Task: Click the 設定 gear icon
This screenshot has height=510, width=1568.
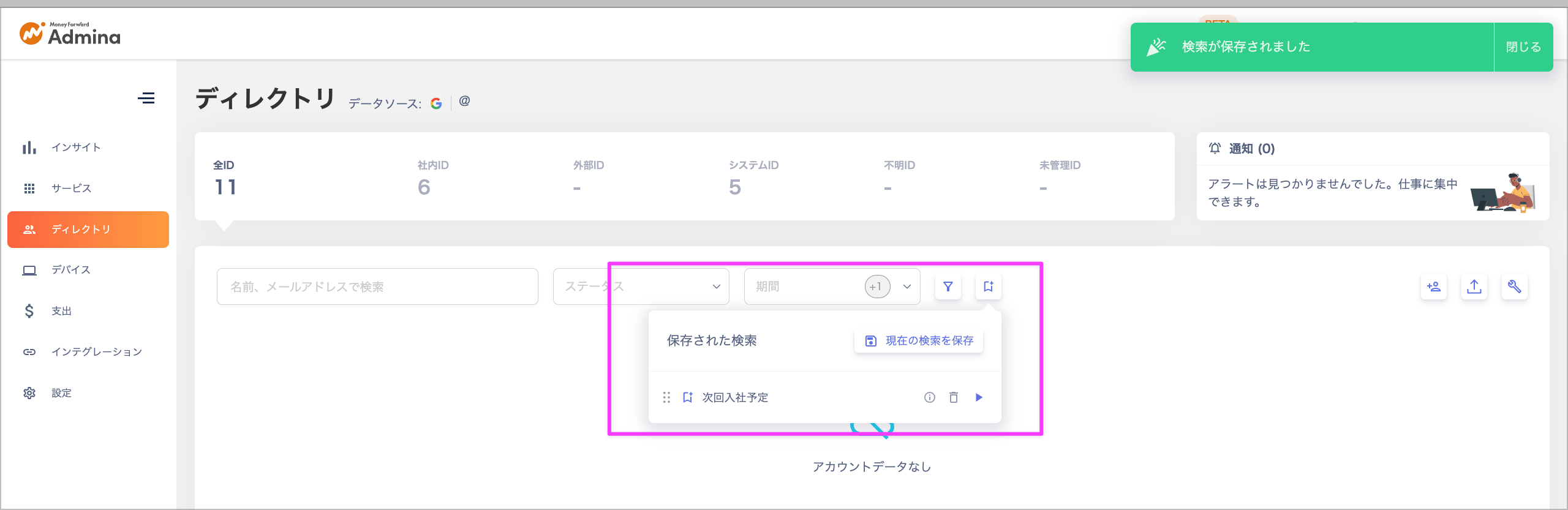Action: tap(29, 393)
